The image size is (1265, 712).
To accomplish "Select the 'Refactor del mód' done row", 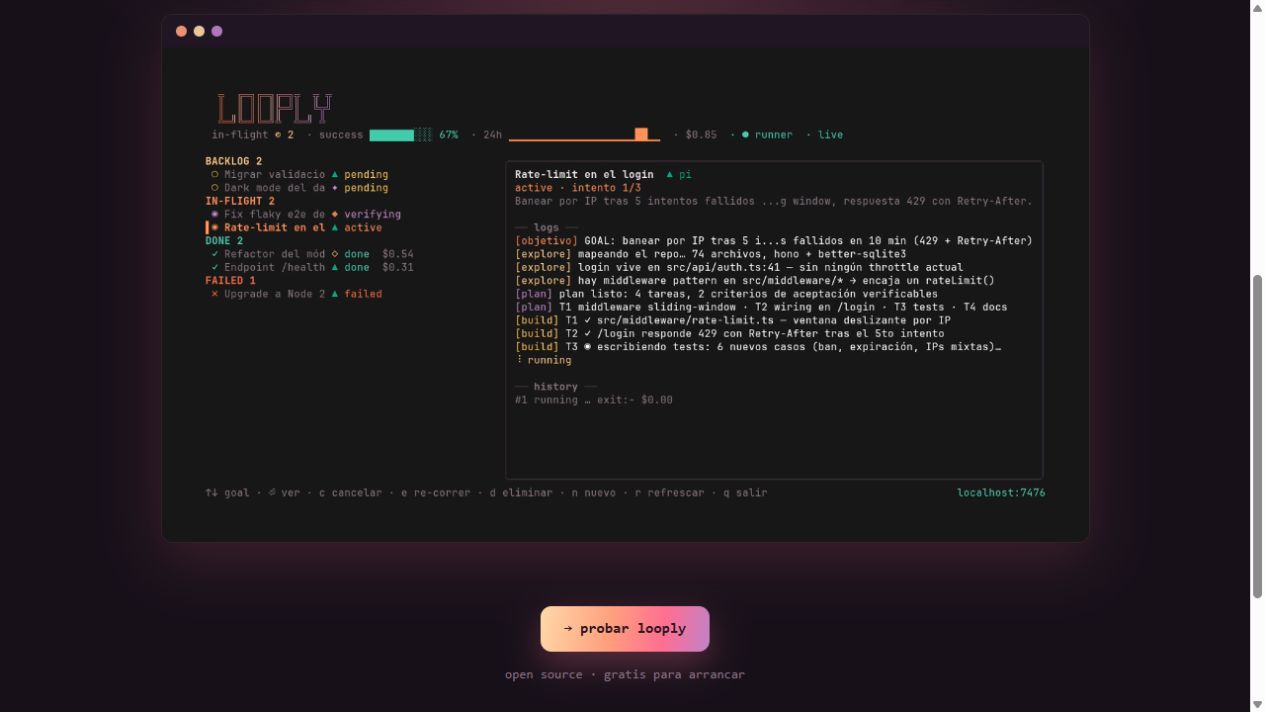I will 311,254.
